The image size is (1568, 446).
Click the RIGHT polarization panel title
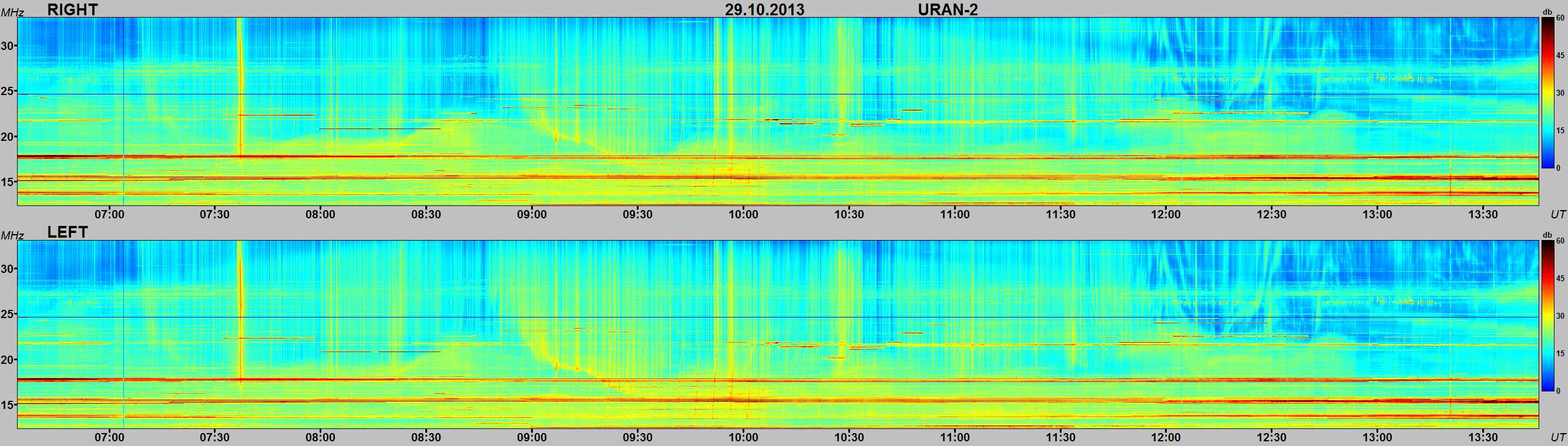pyautogui.click(x=72, y=9)
